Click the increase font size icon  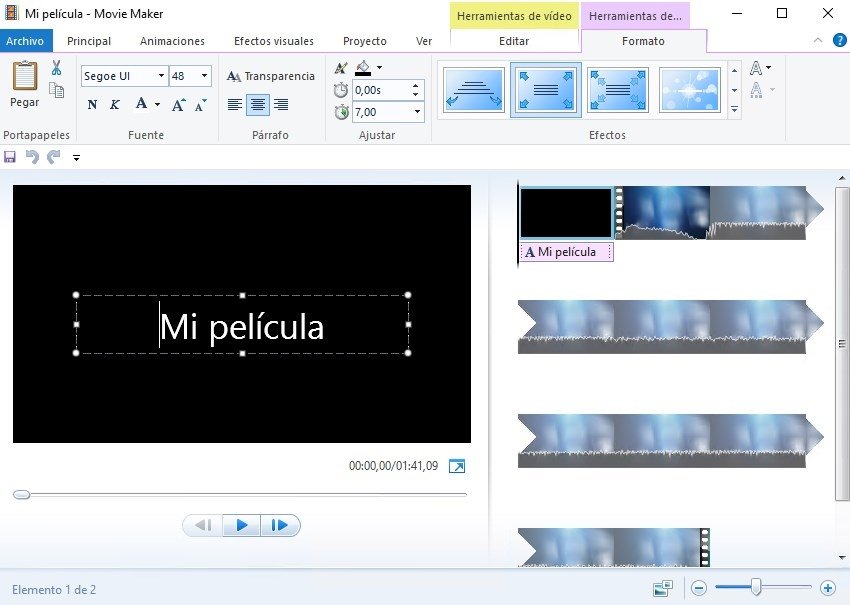point(178,104)
